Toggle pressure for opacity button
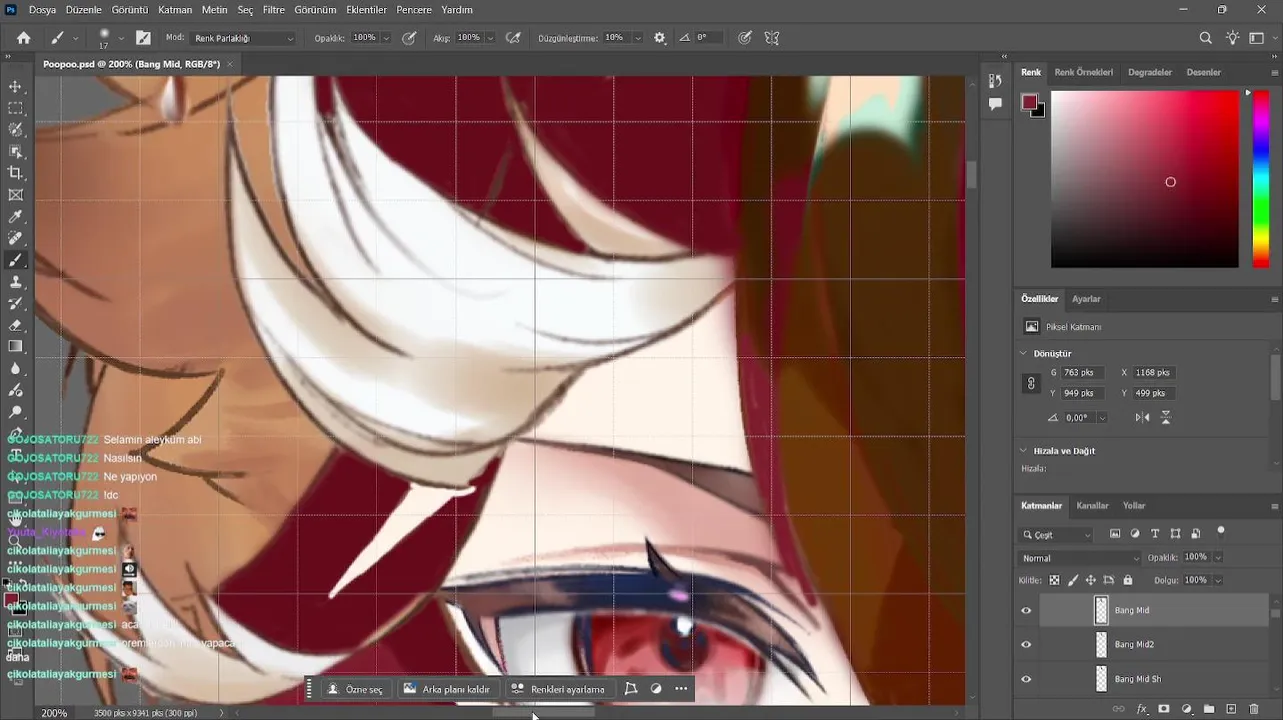Screen dimensions: 1283x720 click(409, 38)
